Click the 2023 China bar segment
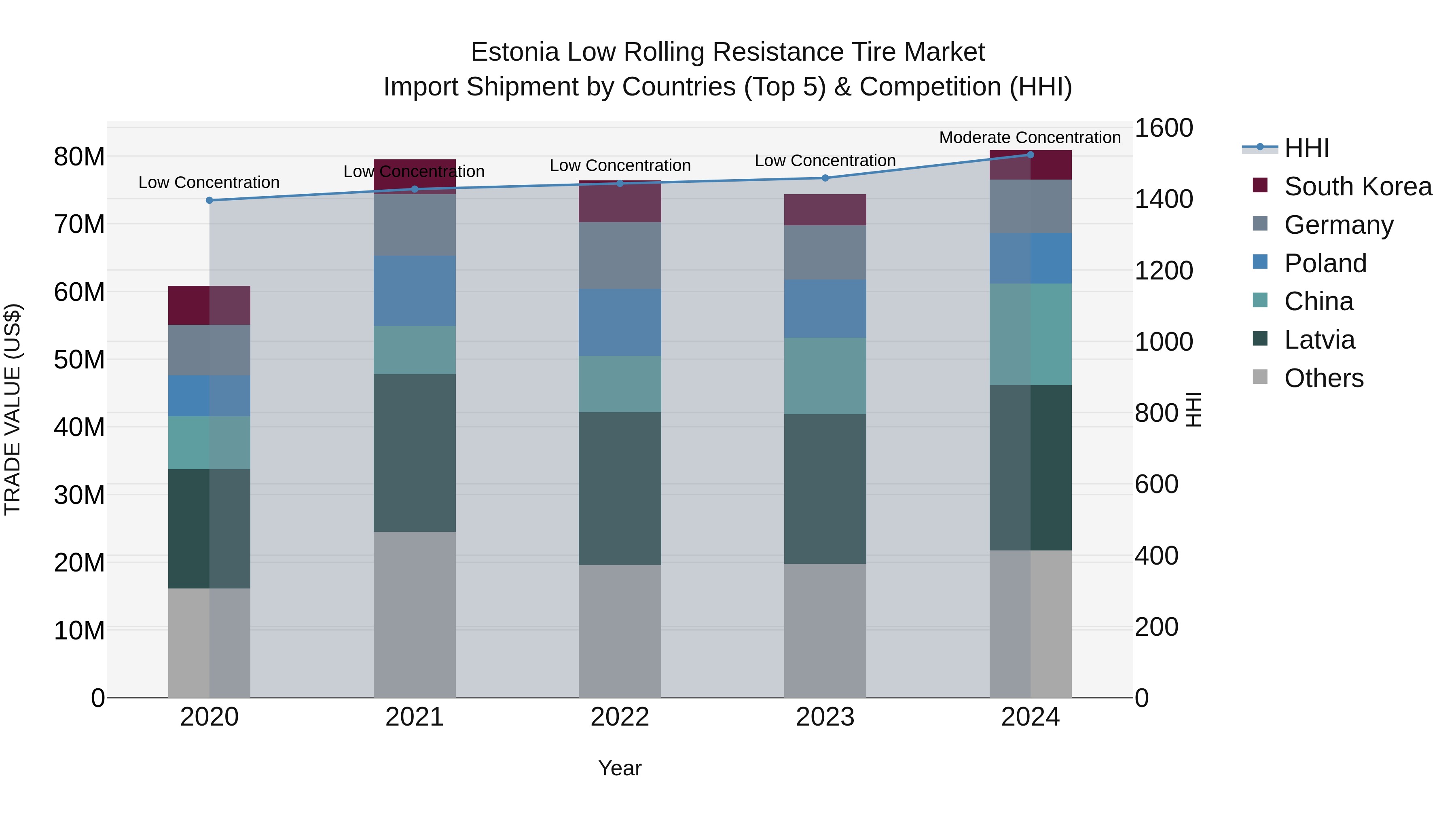Viewport: 1456px width, 819px height. [x=825, y=376]
